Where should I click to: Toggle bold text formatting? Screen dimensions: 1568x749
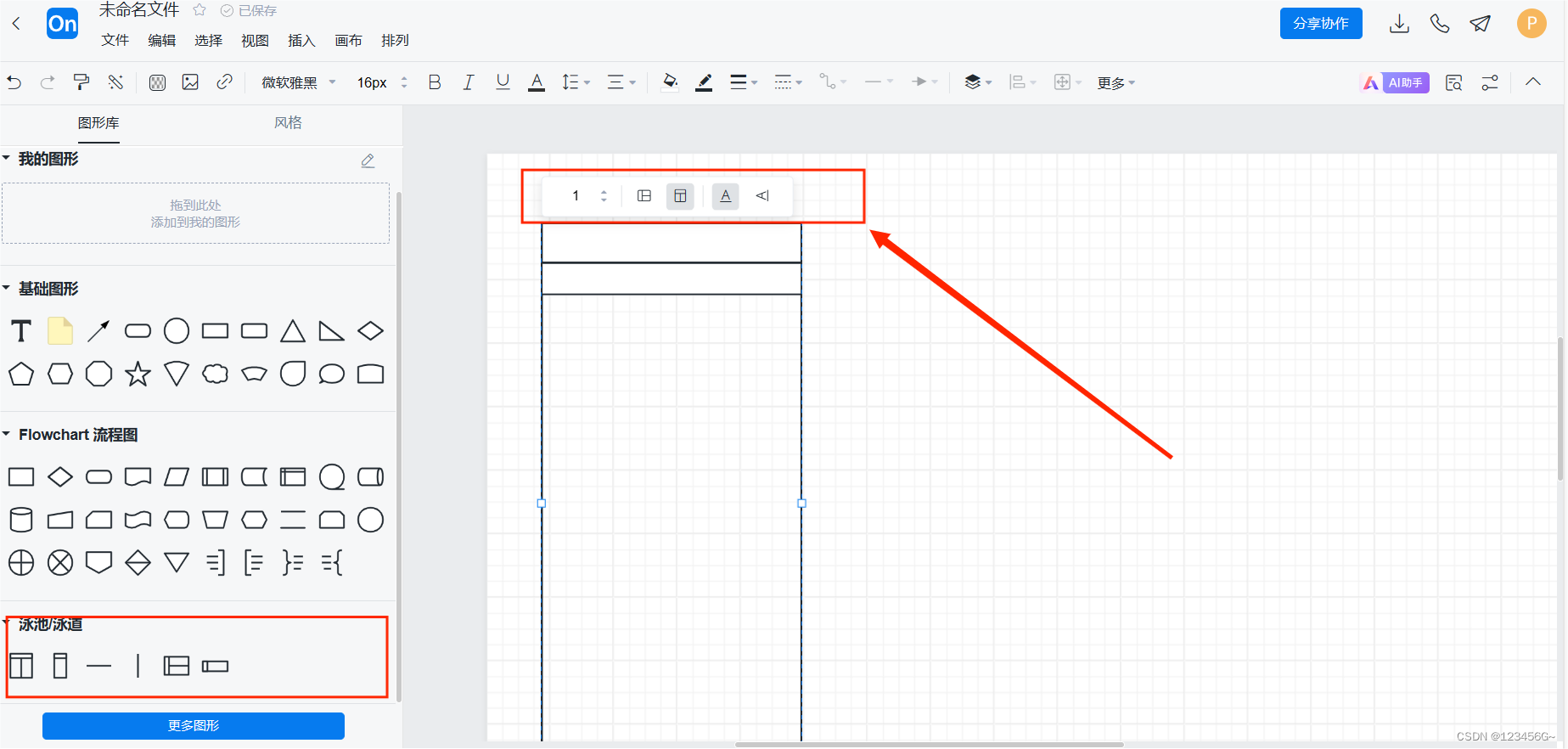click(x=435, y=82)
